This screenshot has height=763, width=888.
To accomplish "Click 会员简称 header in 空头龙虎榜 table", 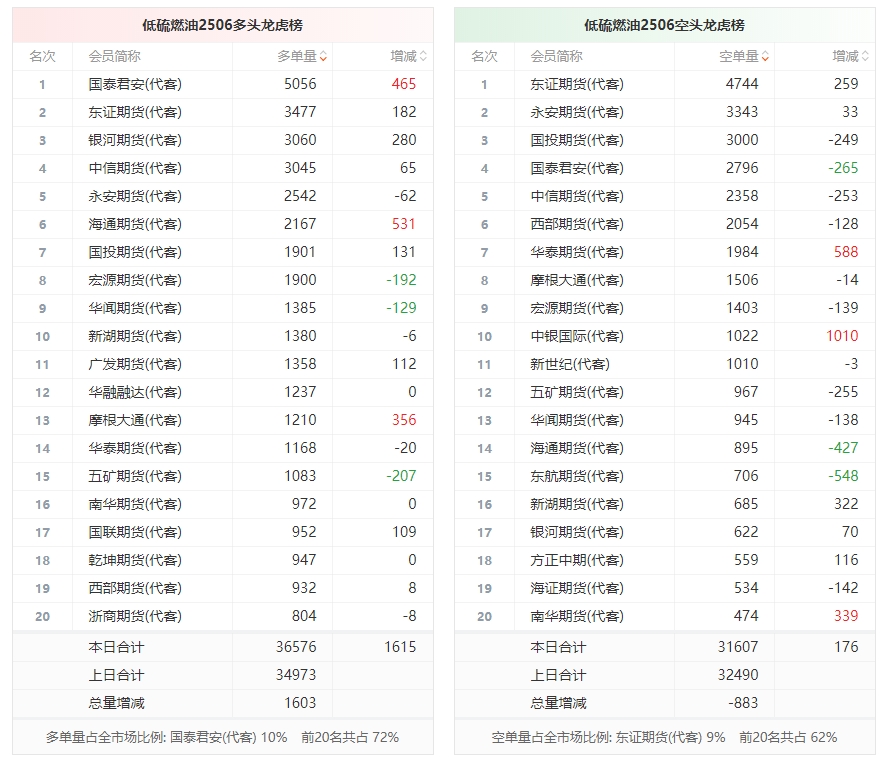I will tap(557, 56).
